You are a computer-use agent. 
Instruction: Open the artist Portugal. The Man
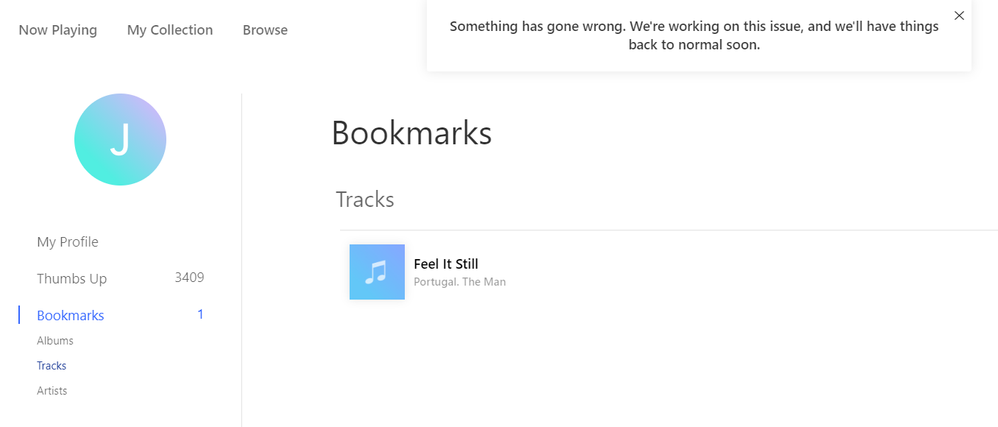click(x=460, y=282)
